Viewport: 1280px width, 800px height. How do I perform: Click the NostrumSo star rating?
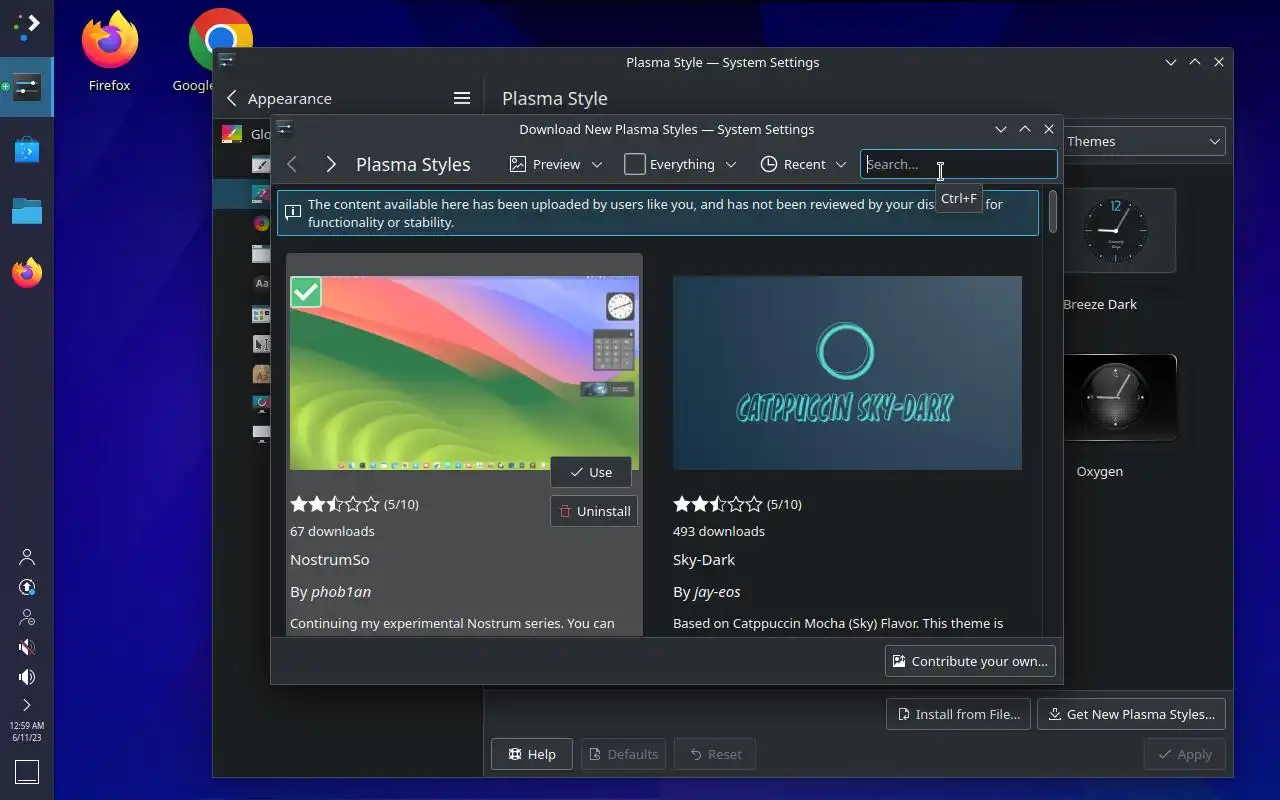click(335, 504)
